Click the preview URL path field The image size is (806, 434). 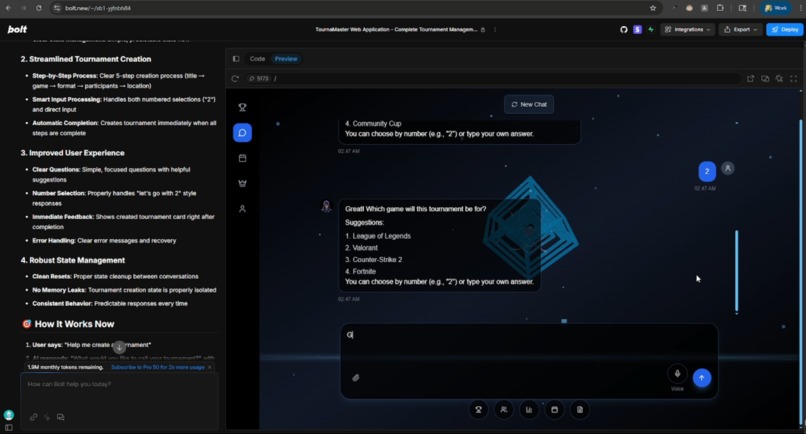[x=506, y=79]
